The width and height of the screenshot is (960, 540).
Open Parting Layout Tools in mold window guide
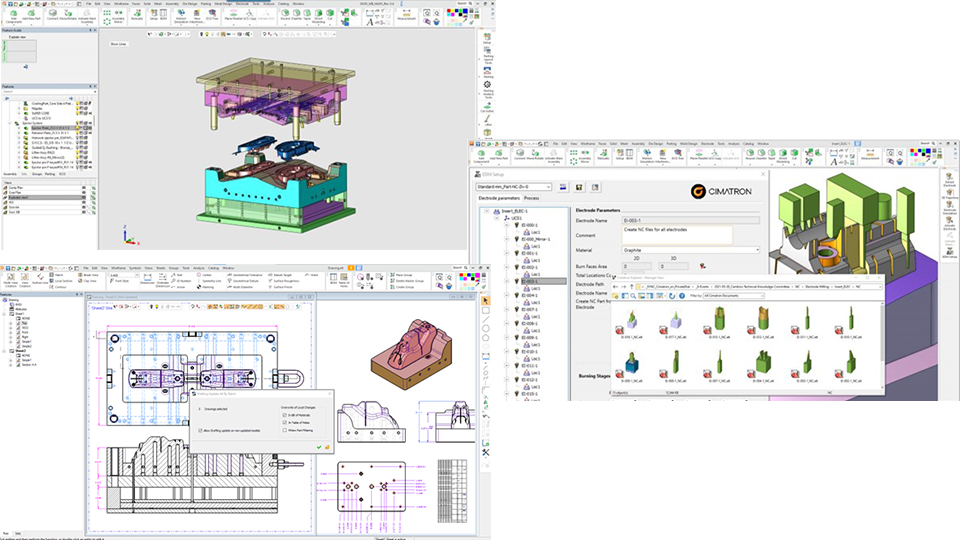coord(488,54)
